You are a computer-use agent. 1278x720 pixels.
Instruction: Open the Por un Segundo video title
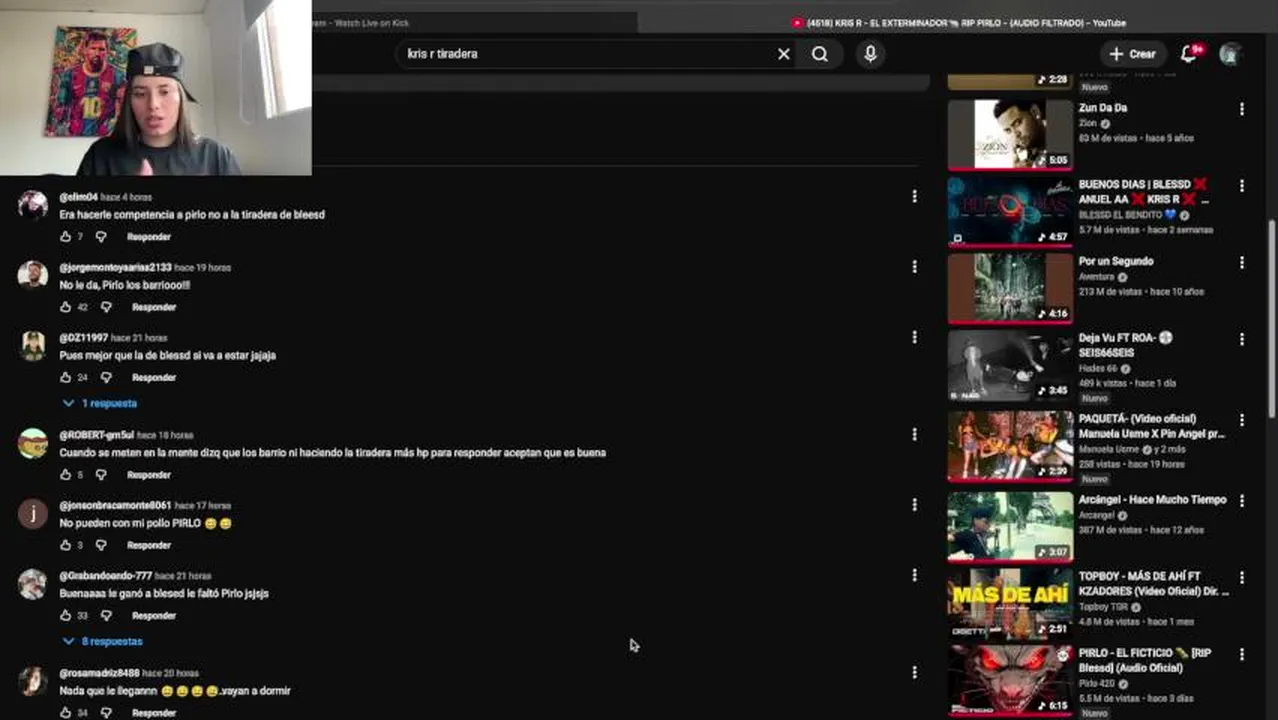[1116, 261]
